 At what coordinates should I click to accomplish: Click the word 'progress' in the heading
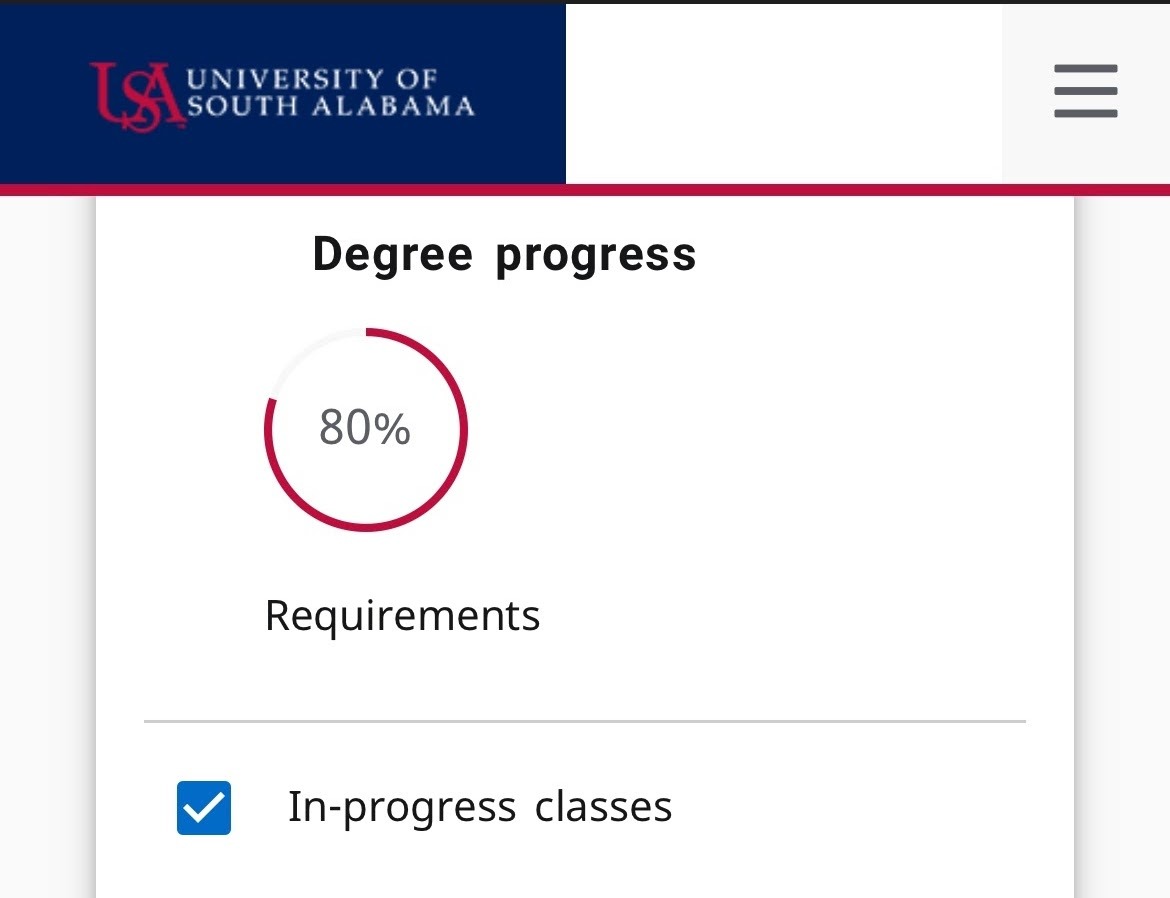[596, 254]
